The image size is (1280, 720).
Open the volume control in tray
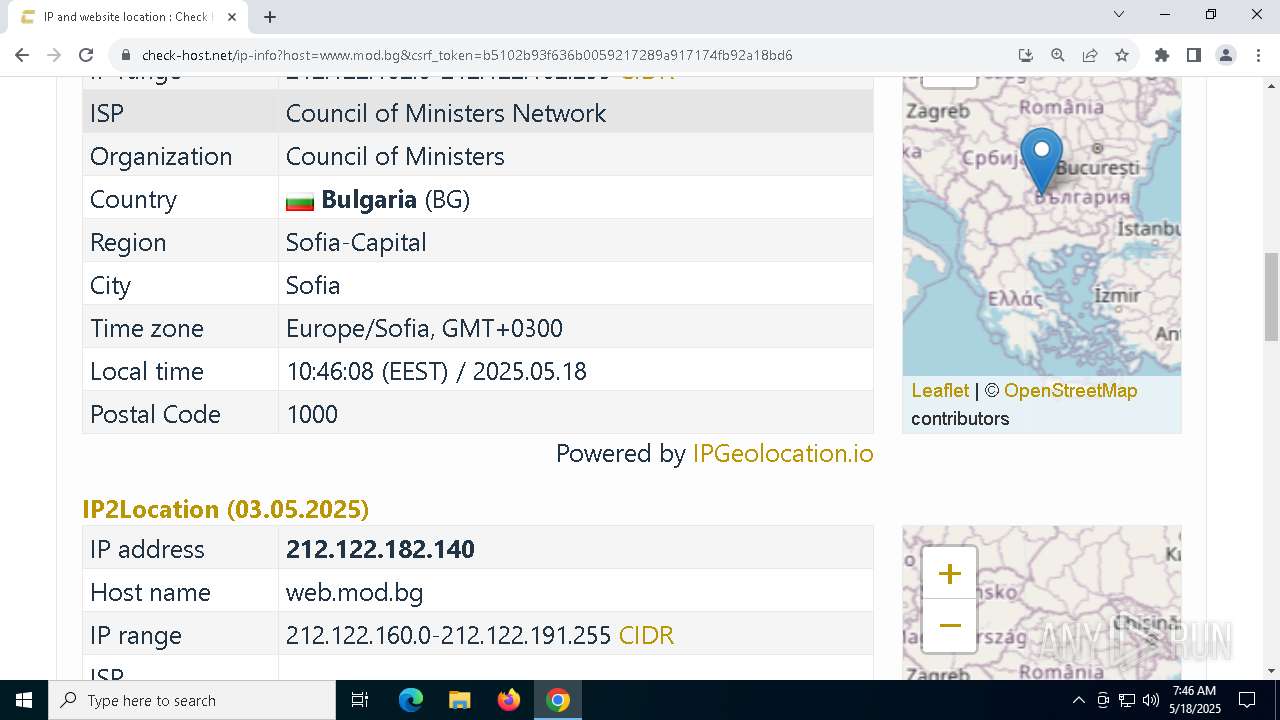pos(1150,700)
